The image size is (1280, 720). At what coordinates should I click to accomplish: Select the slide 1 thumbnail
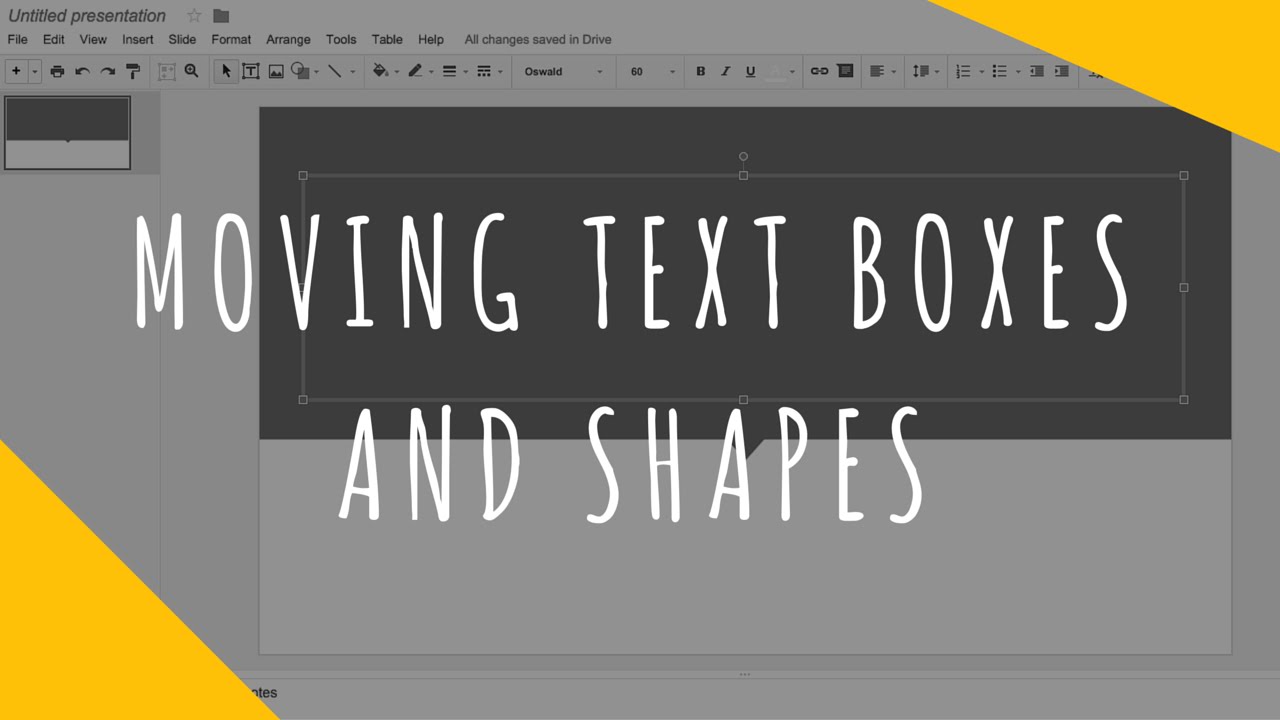pyautogui.click(x=68, y=133)
